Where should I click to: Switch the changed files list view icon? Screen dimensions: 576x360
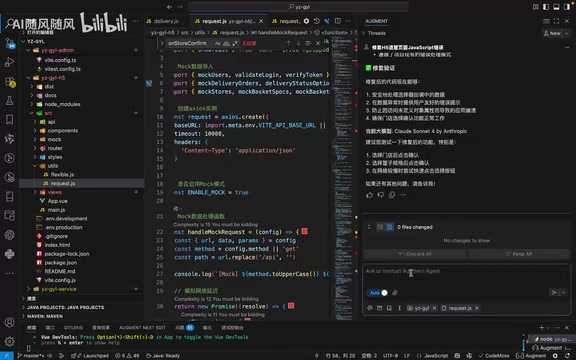pos(380,227)
